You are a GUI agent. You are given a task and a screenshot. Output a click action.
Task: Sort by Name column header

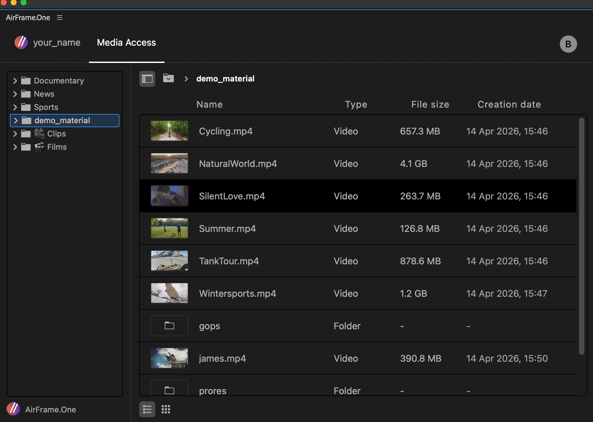209,104
